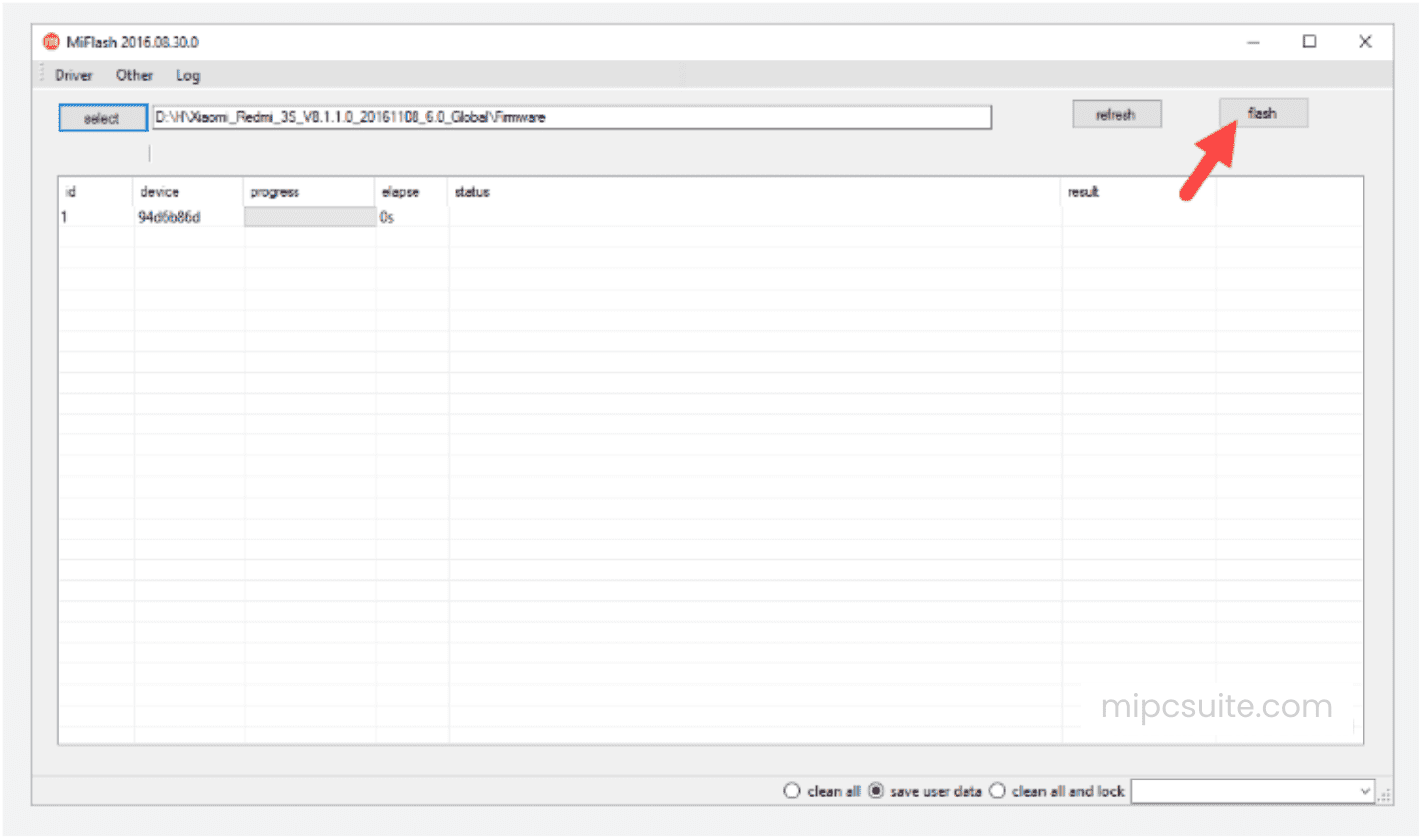Click the progress bar for device 1
The image size is (1422, 840).
point(309,217)
